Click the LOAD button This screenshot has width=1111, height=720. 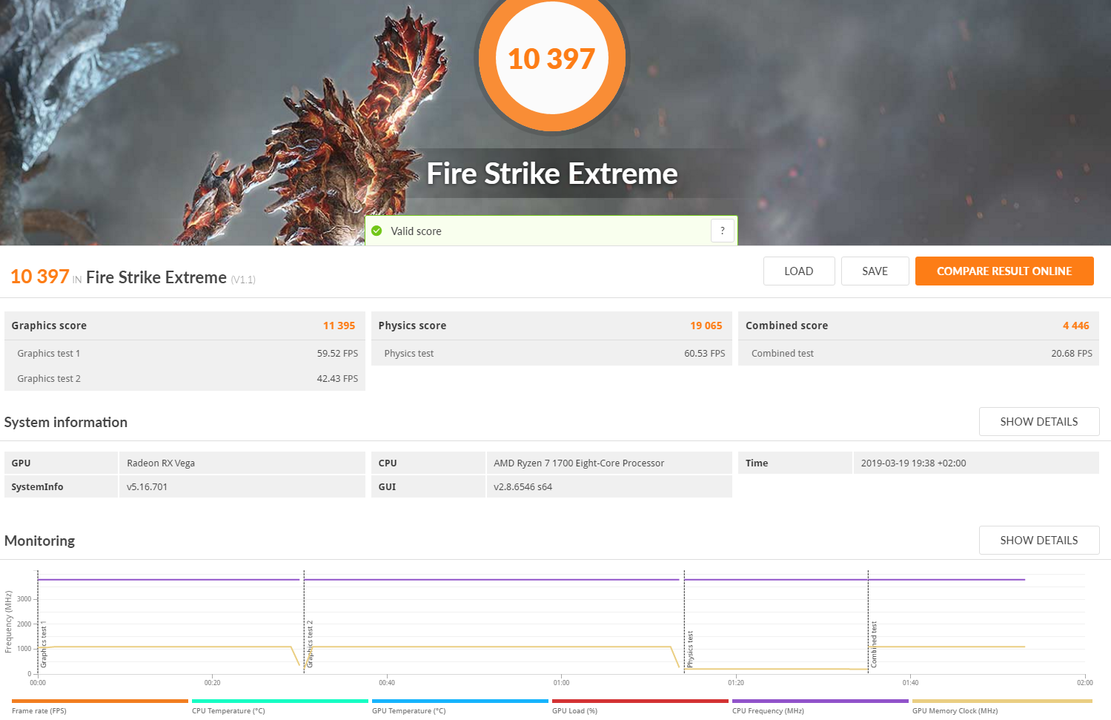click(x=799, y=271)
